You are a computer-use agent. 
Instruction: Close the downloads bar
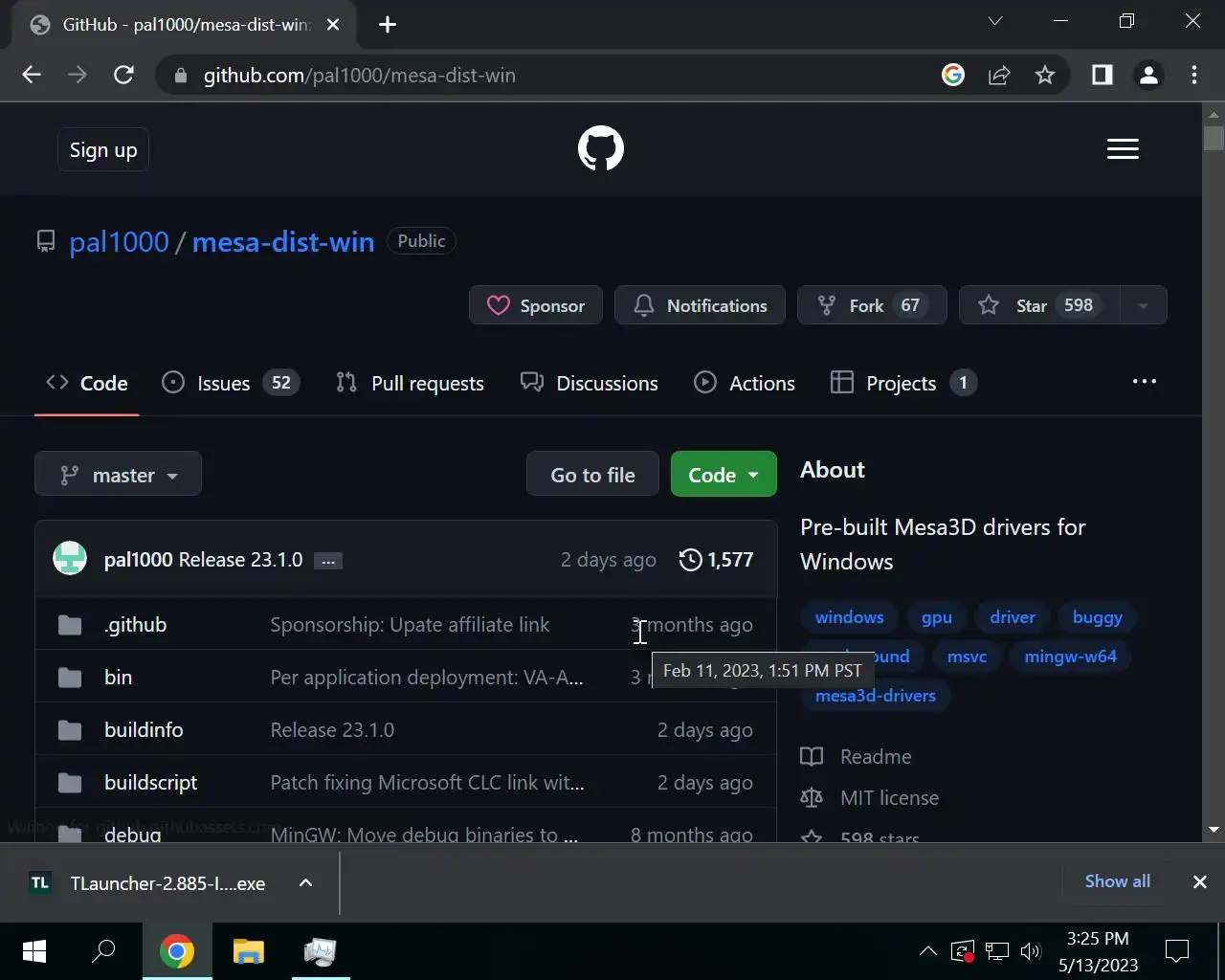pos(1199,882)
